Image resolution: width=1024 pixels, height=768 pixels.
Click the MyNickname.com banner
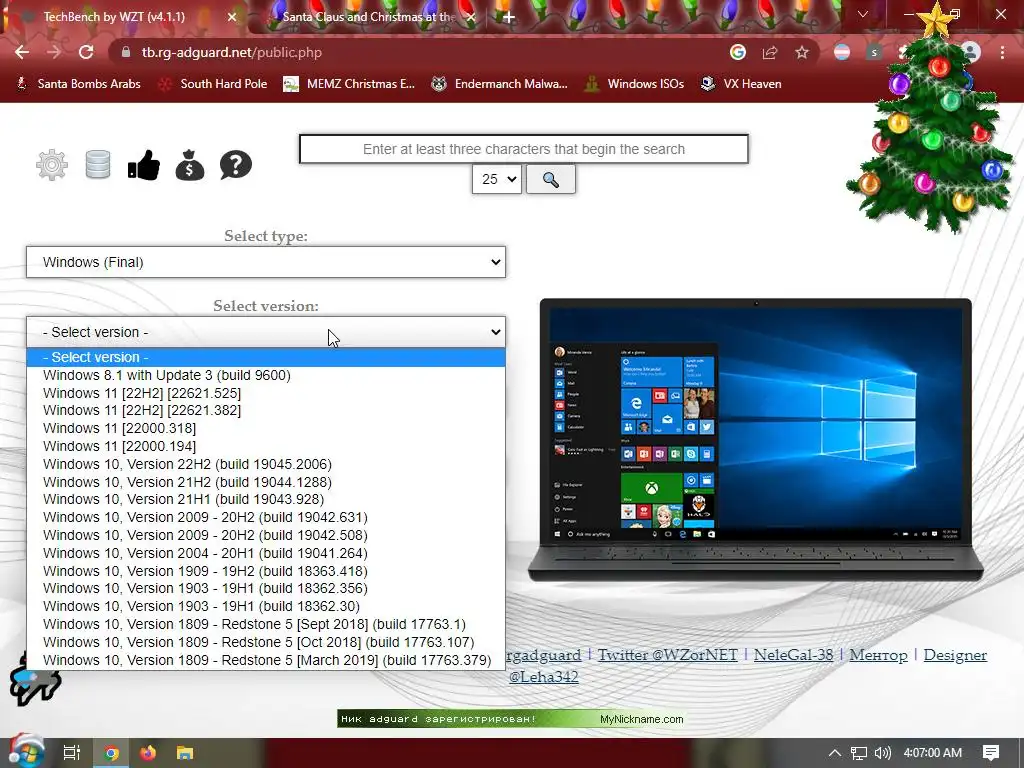511,719
